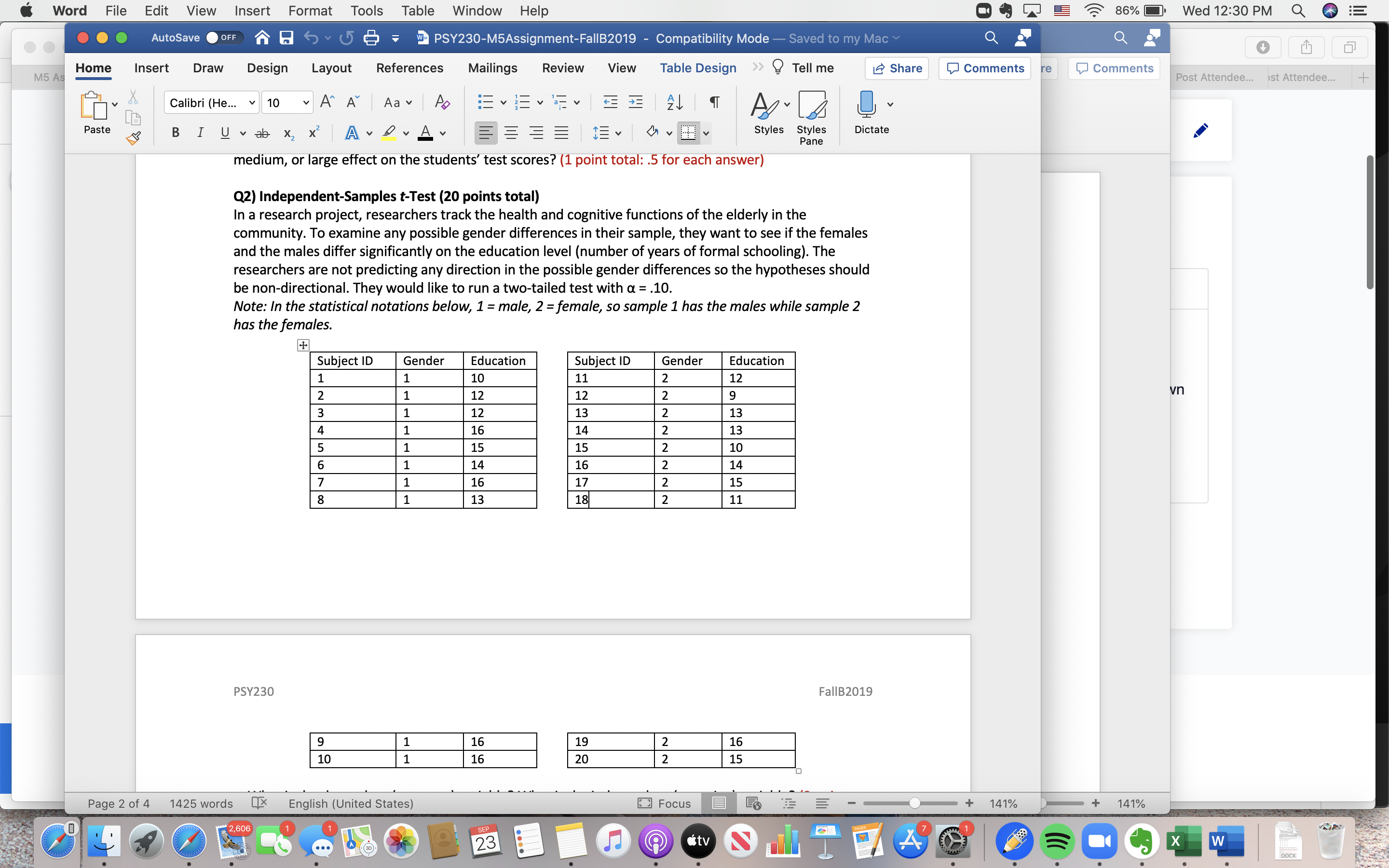Image resolution: width=1389 pixels, height=868 pixels.
Task: Search in document with magnifier icon
Action: (x=991, y=38)
